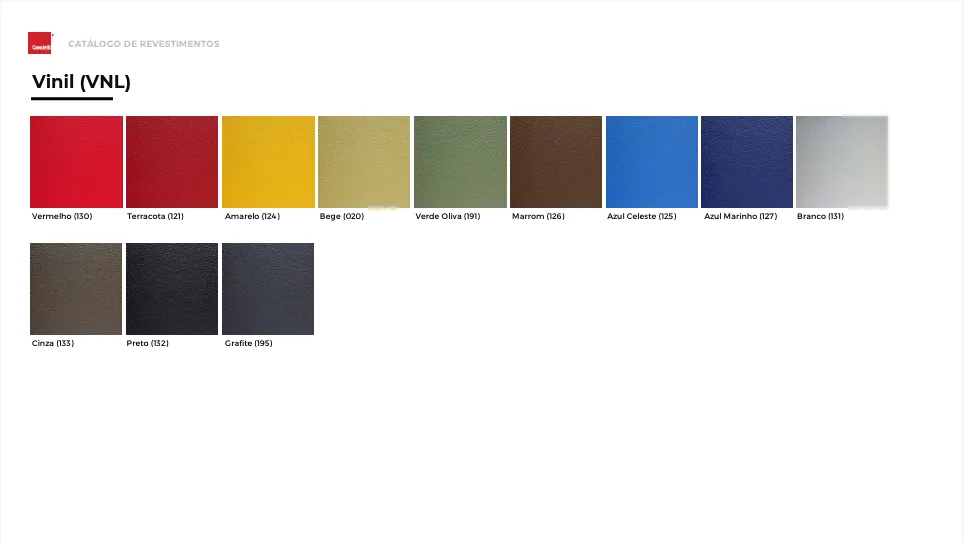The width and height of the screenshot is (964, 543).
Task: Select the Bege (020) swatch
Action: click(364, 162)
